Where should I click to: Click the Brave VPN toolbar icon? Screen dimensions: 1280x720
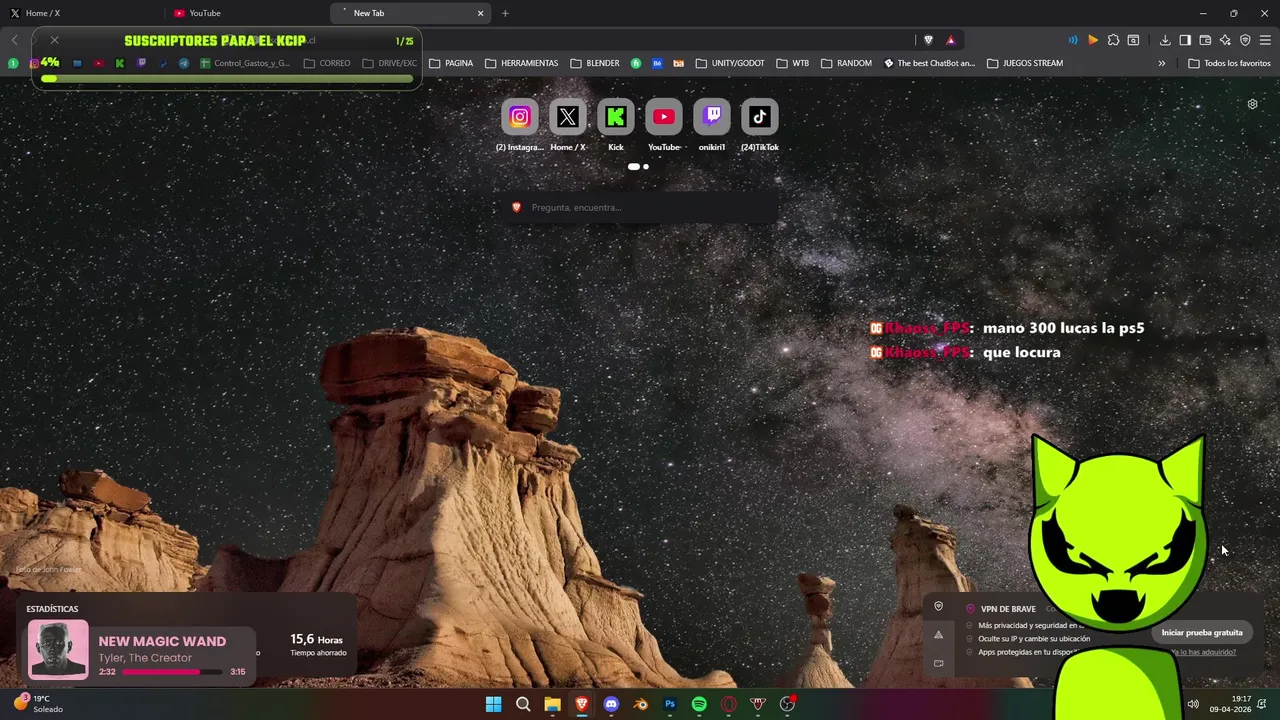click(1245, 40)
